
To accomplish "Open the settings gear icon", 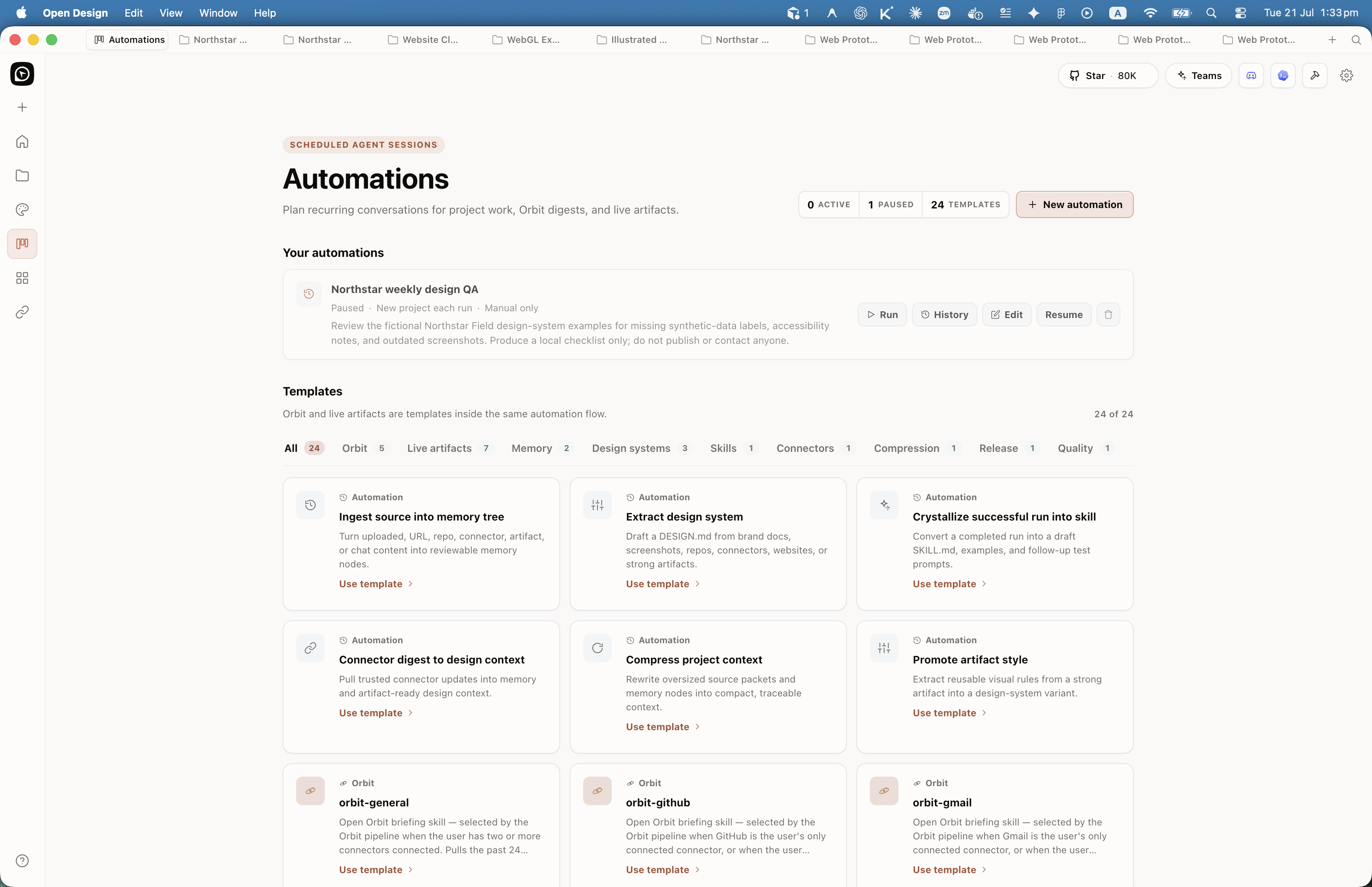I will [x=1346, y=75].
